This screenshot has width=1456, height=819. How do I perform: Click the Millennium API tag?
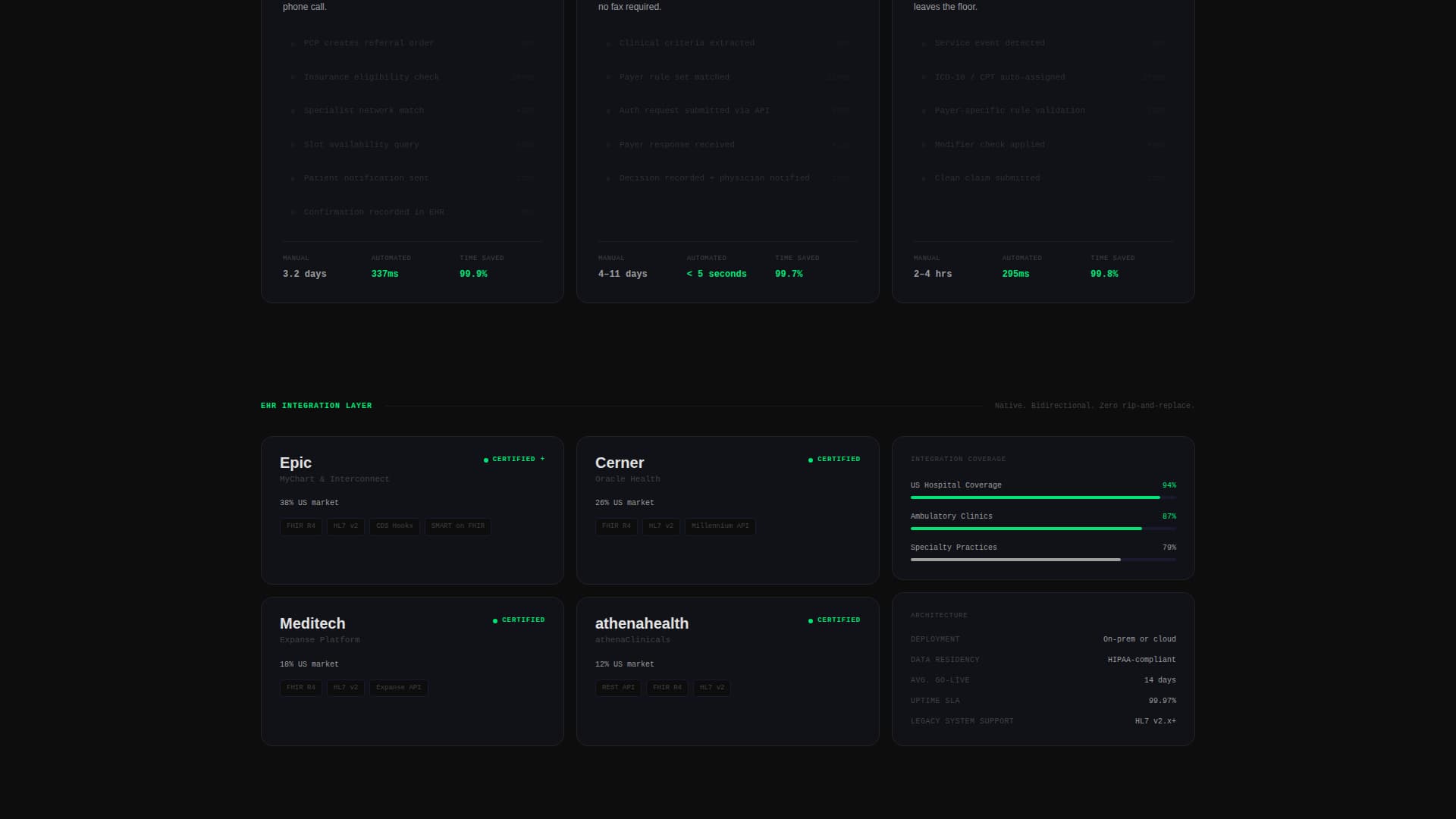click(720, 526)
